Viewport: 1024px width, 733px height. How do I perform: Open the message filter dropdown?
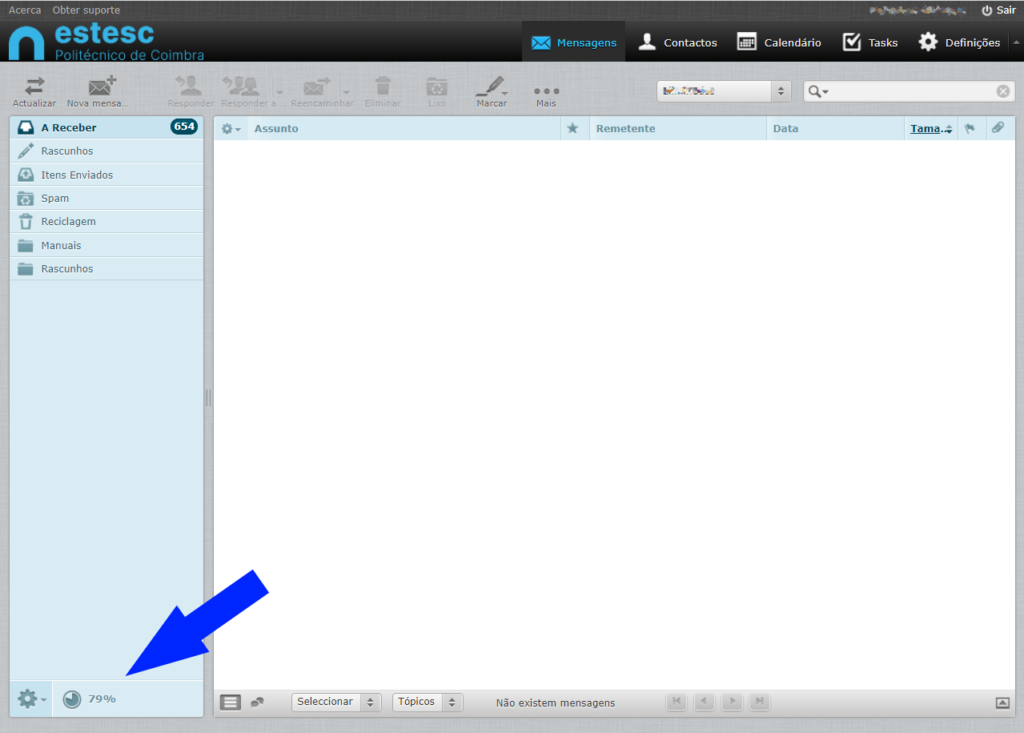click(724, 91)
